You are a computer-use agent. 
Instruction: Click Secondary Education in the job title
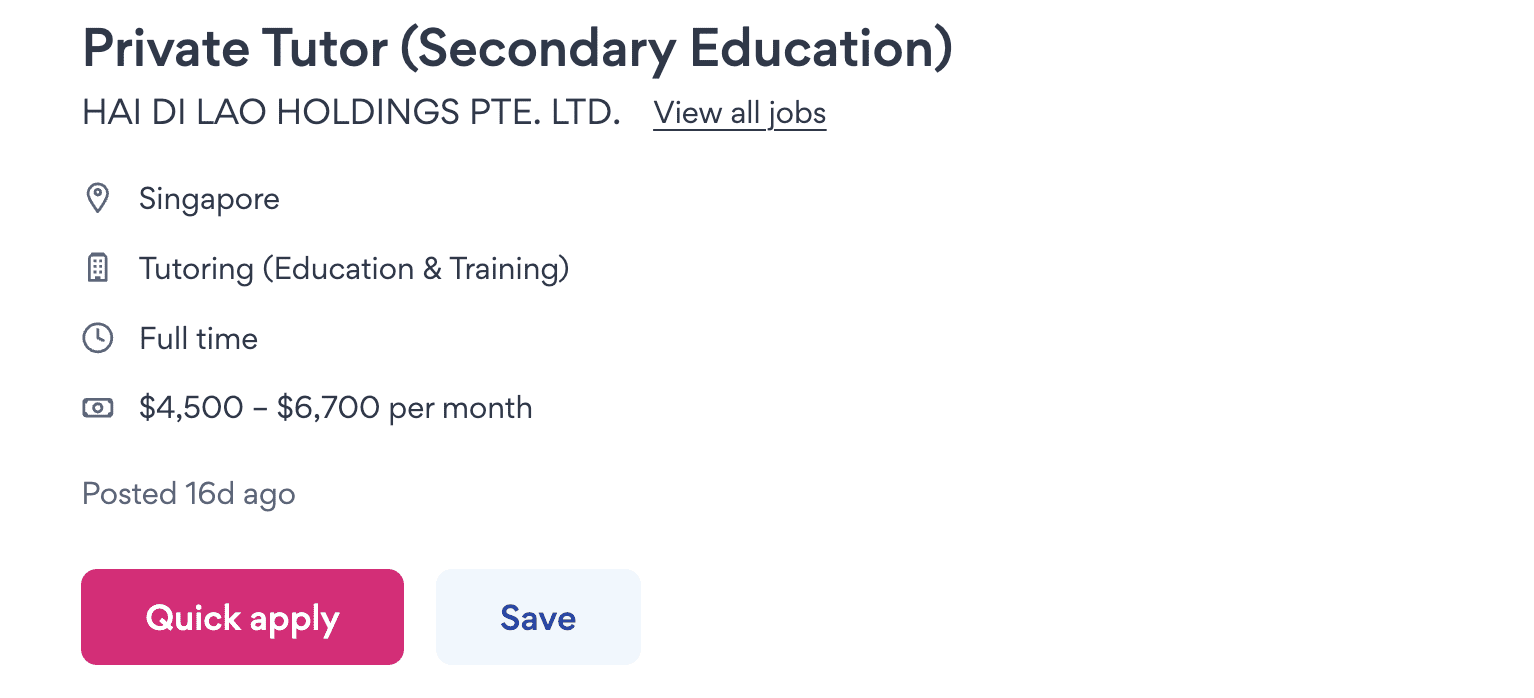click(x=675, y=47)
